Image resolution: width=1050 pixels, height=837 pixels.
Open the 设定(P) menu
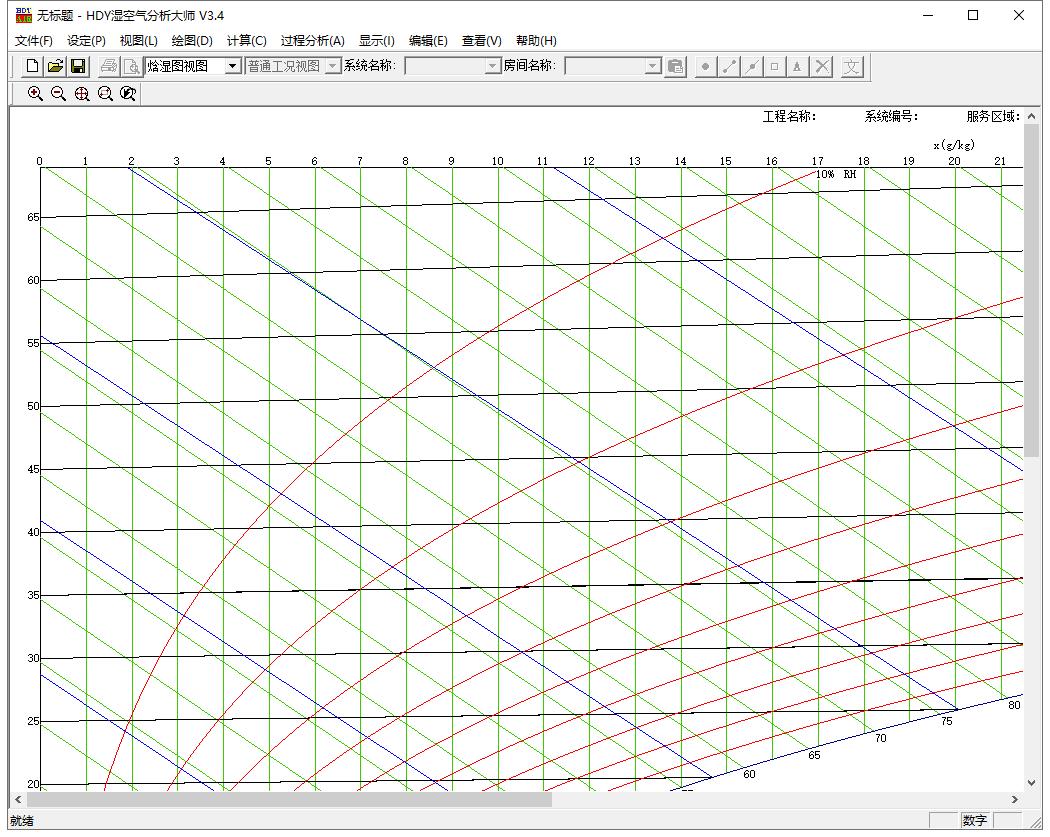pyautogui.click(x=86, y=41)
